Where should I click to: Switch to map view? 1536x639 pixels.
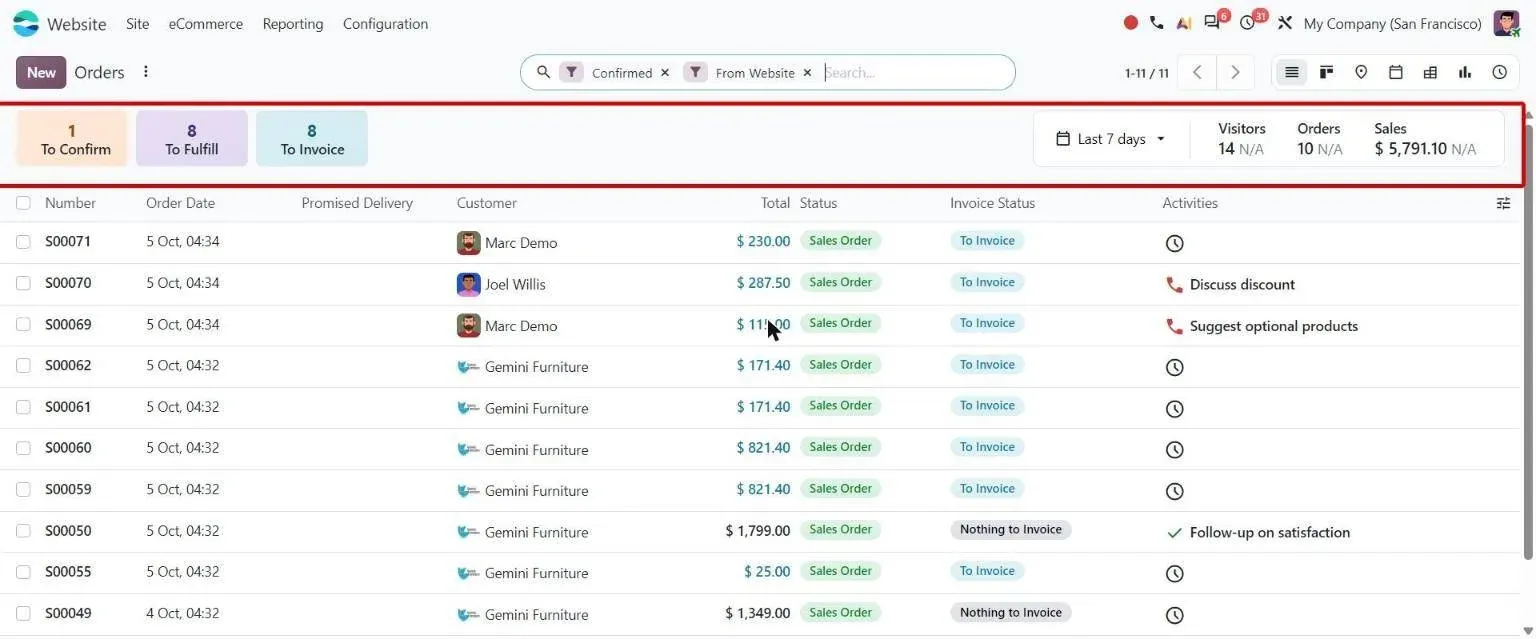[x=1361, y=72]
